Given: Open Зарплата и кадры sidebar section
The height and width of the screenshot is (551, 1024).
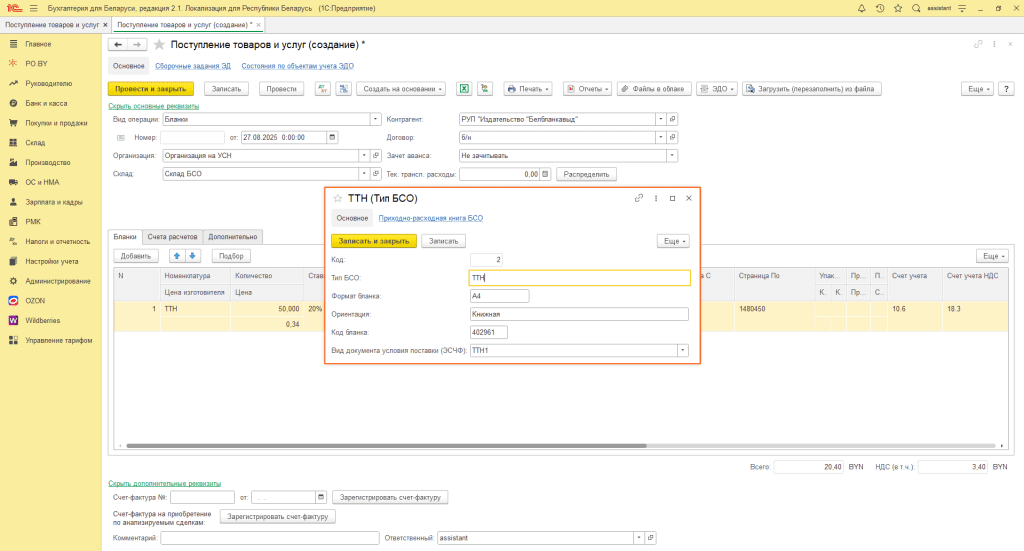Looking at the screenshot, I should coord(54,202).
